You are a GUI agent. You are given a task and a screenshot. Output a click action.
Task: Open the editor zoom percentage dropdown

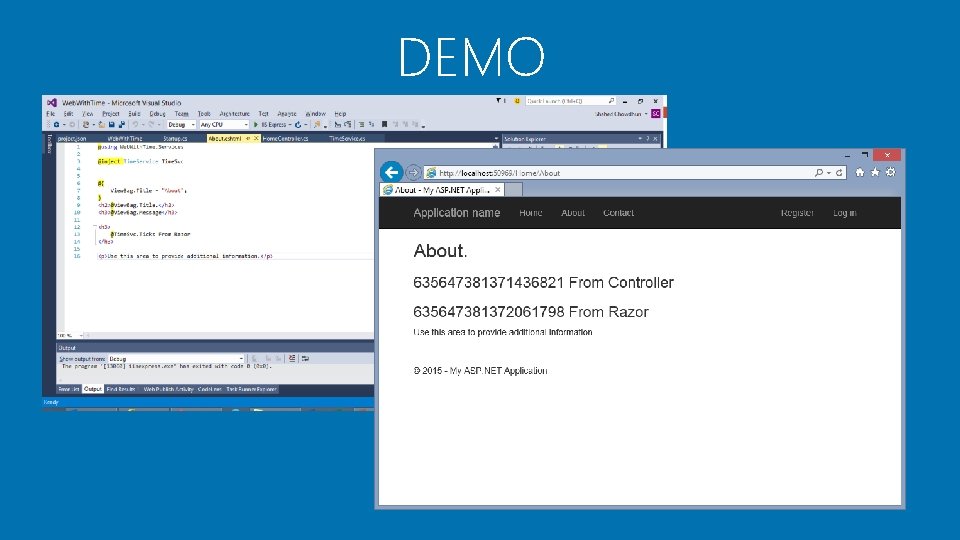tap(70, 336)
